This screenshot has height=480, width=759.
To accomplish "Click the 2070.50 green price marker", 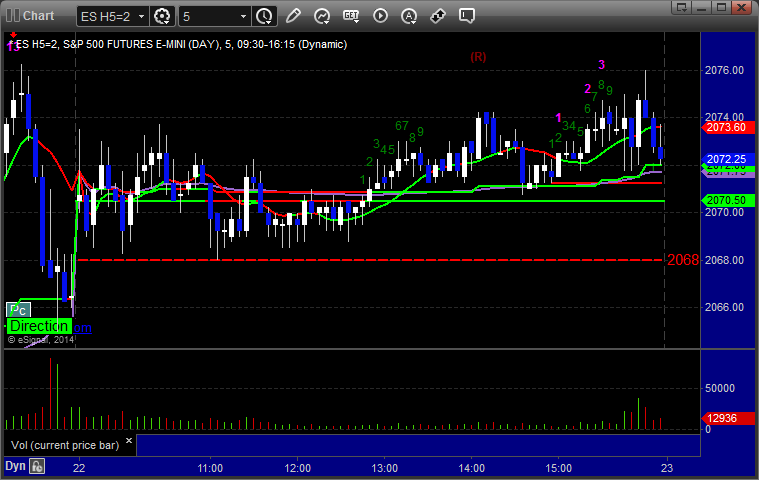I will [x=728, y=200].
